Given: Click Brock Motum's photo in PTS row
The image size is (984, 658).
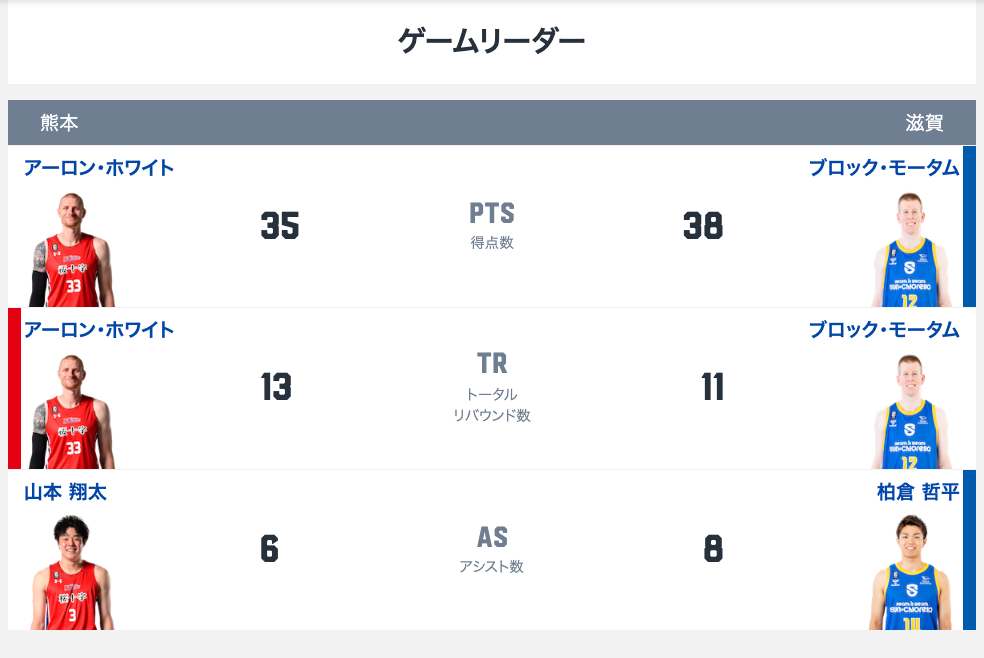Looking at the screenshot, I should (x=910, y=250).
